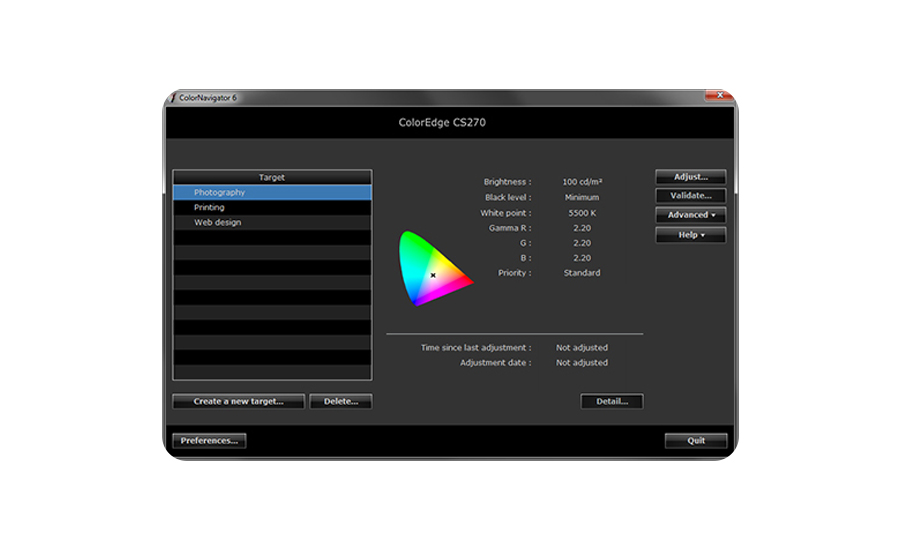Delete the selected target
This screenshot has height=550, width=900.
coord(340,401)
